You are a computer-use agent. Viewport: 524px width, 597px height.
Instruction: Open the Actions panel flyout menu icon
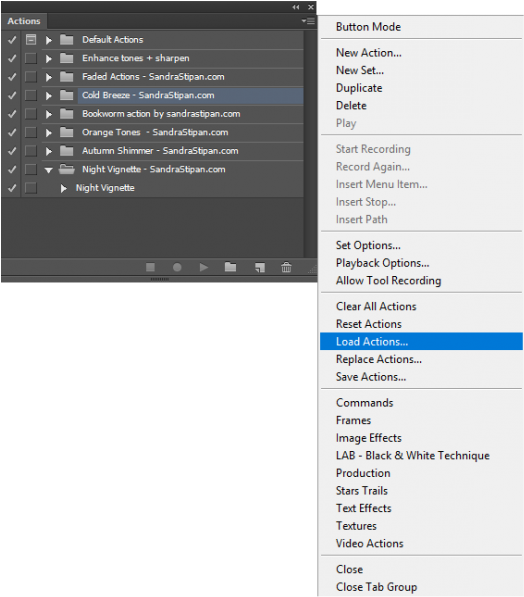click(308, 21)
